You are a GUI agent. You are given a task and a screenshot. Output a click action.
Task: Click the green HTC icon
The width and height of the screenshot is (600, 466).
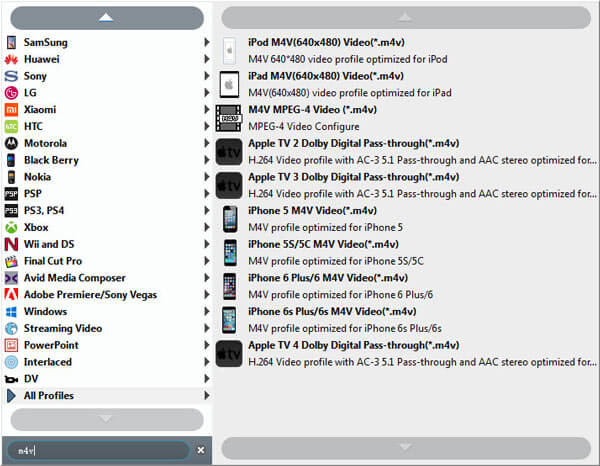coord(11,127)
